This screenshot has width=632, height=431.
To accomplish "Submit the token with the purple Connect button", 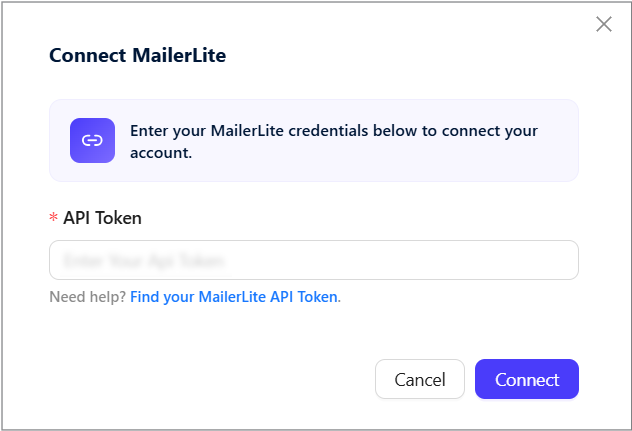I will pyautogui.click(x=527, y=379).
